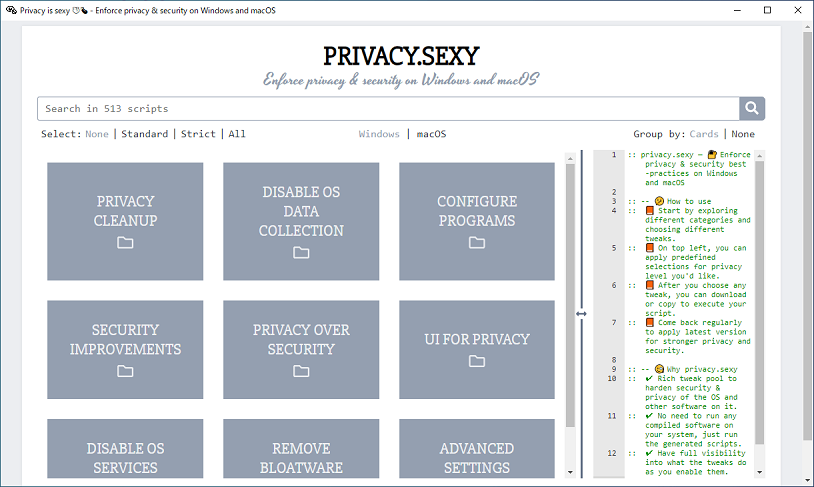Click the horizontal splitter handle arrow
The width and height of the screenshot is (814, 487).
(x=581, y=314)
